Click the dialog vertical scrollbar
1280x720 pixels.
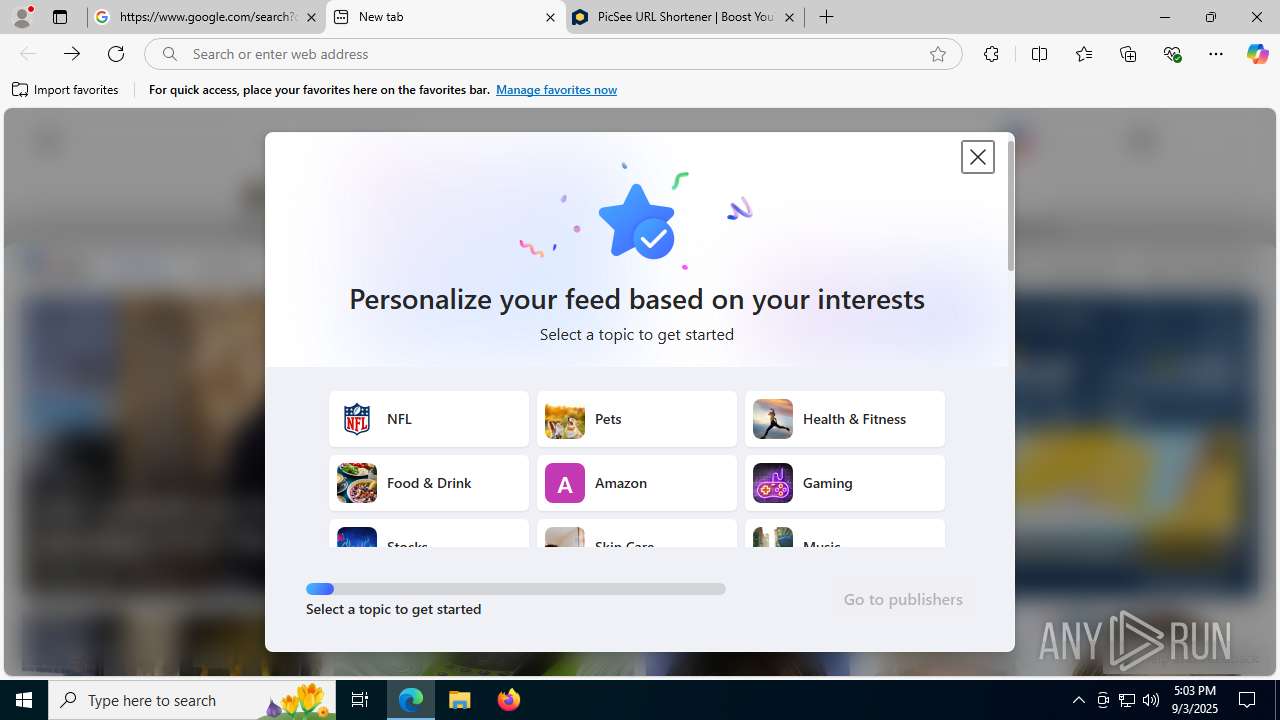(x=1011, y=206)
